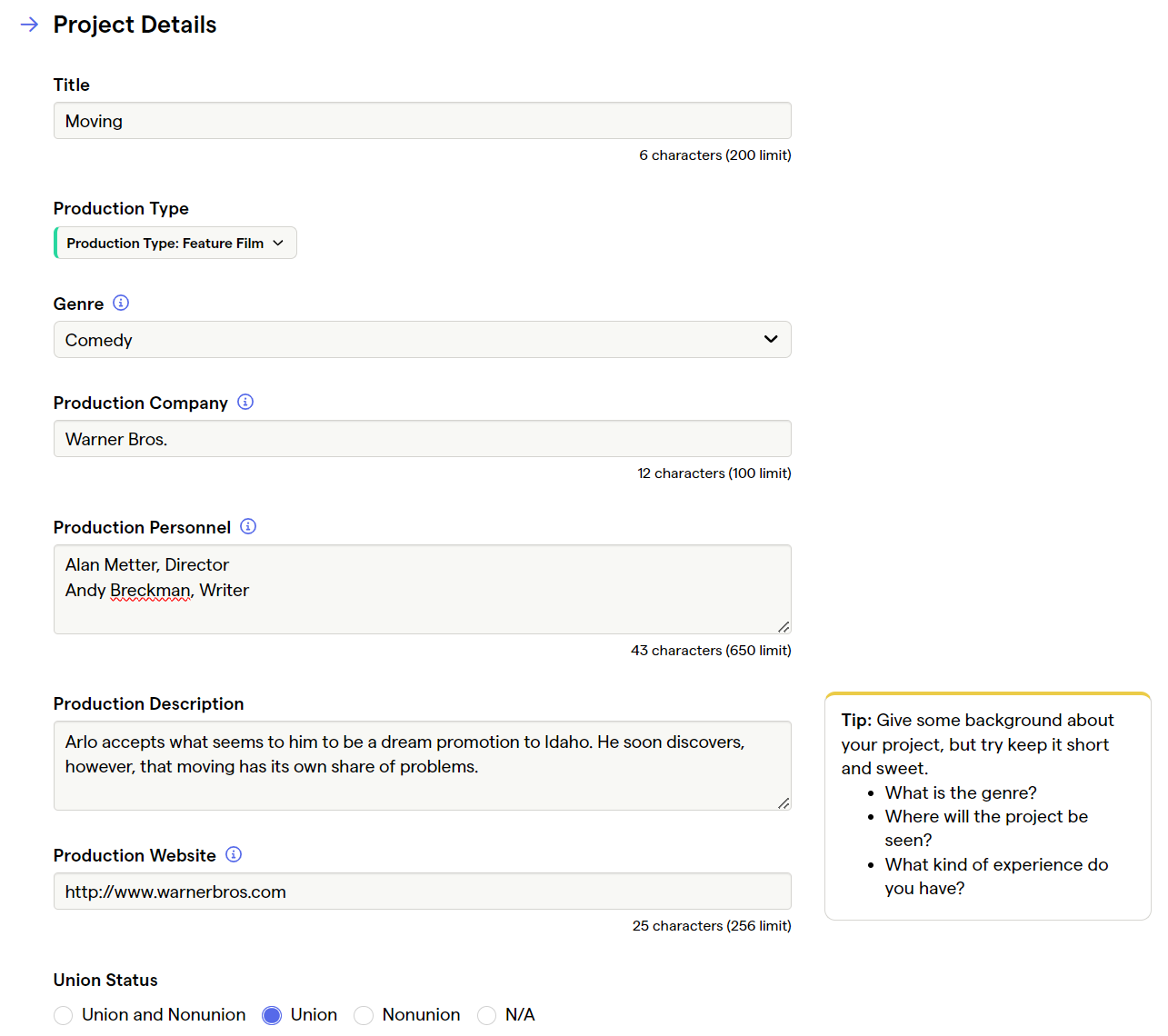This screenshot has width=1168, height=1036.
Task: Select the Union radio button
Action: coord(272,1015)
